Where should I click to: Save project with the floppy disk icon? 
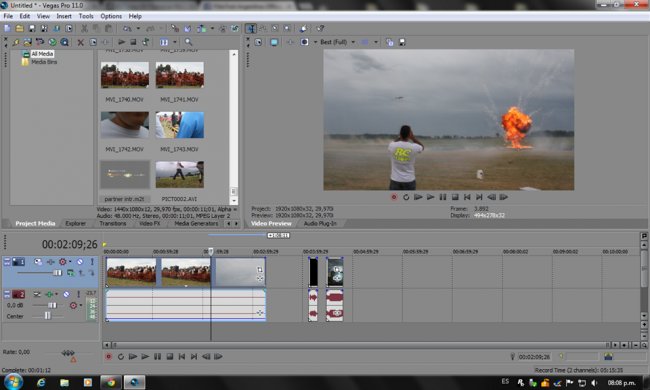click(32, 29)
